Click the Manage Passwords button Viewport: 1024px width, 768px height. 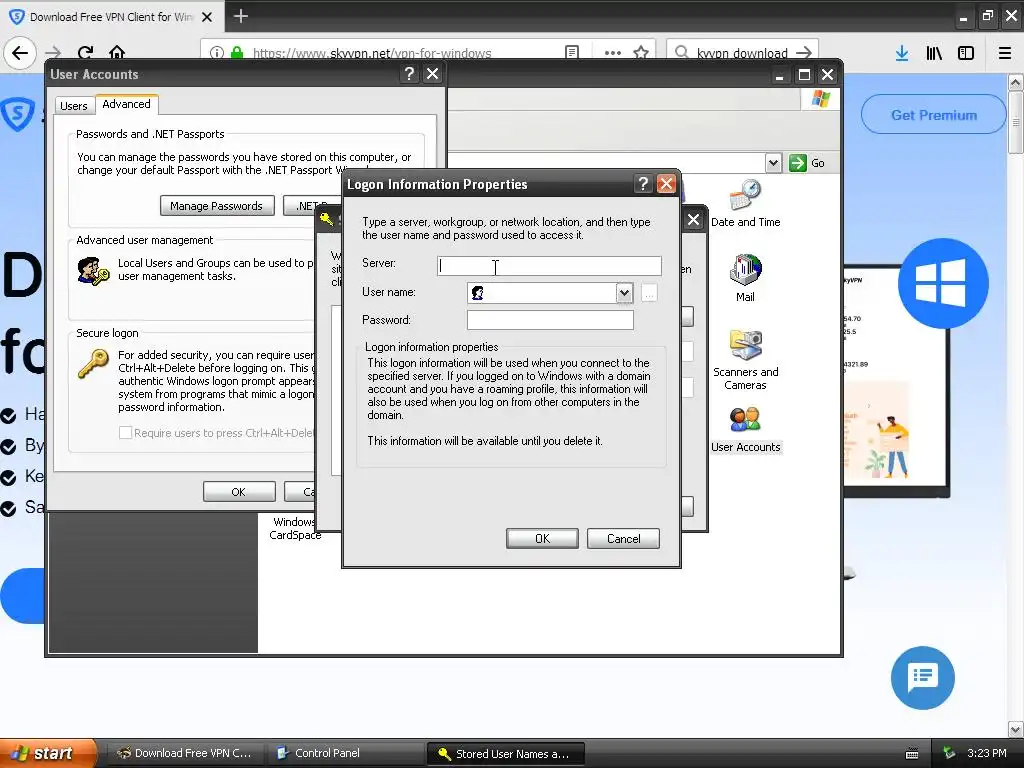(216, 206)
